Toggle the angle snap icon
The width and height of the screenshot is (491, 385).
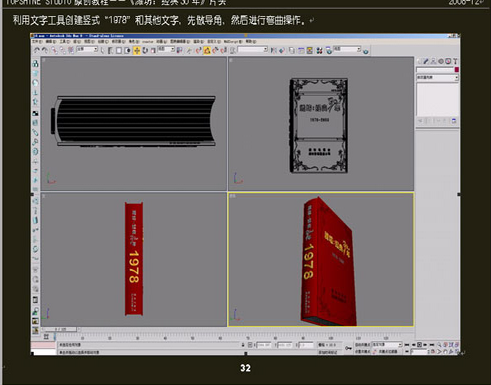[x=207, y=50]
